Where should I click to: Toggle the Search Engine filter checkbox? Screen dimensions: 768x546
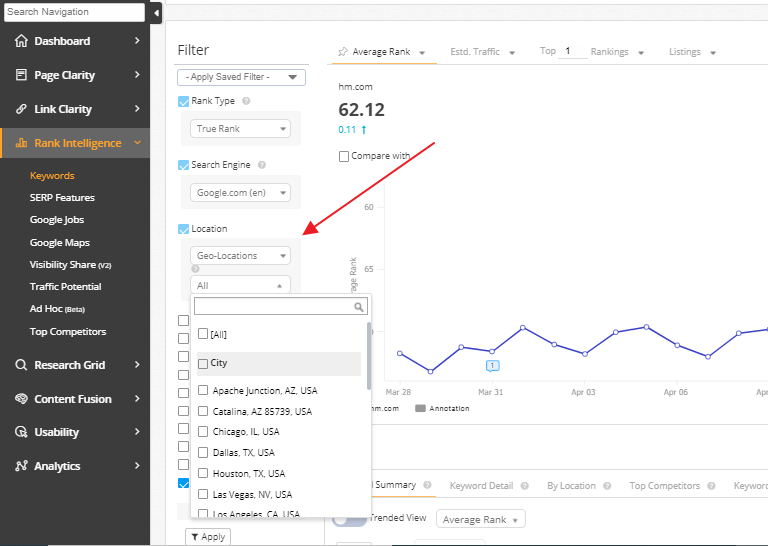(184, 165)
